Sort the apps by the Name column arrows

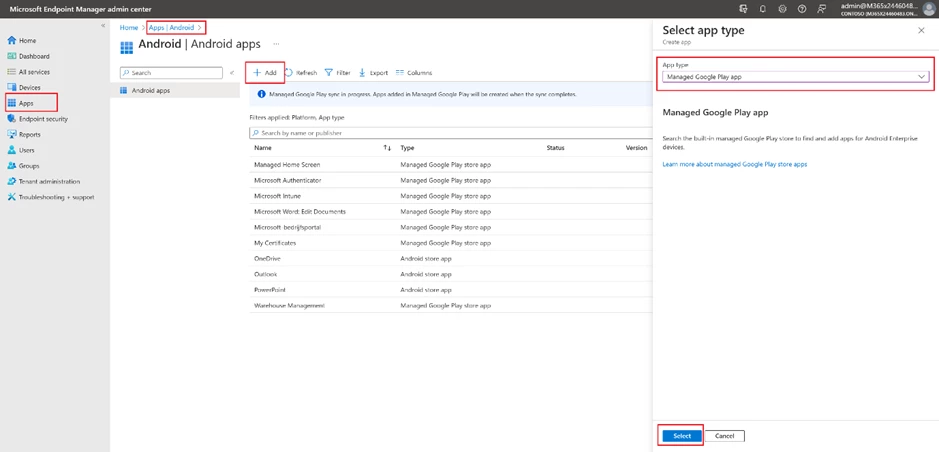click(x=387, y=148)
